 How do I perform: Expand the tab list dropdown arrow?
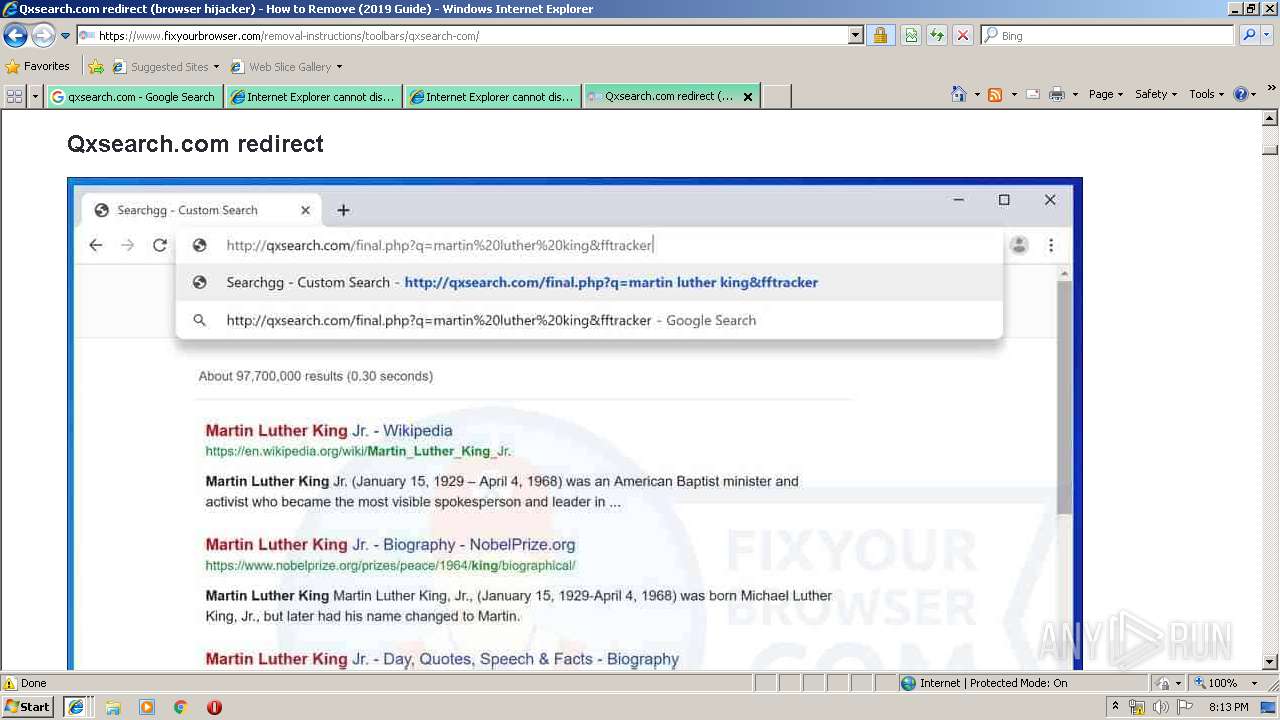tap(36, 96)
